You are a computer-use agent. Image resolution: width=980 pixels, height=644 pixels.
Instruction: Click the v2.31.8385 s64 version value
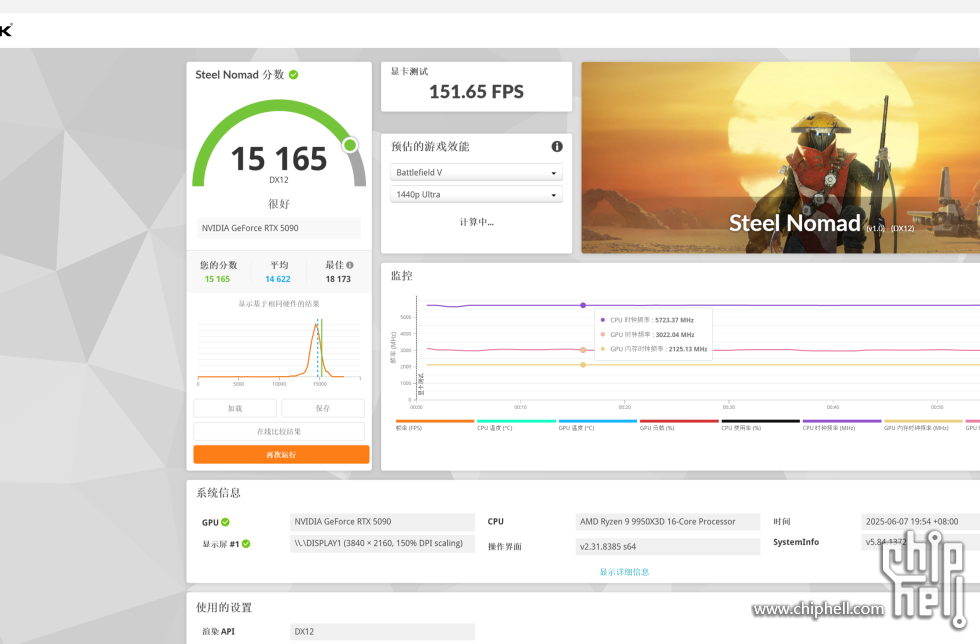pyautogui.click(x=668, y=546)
